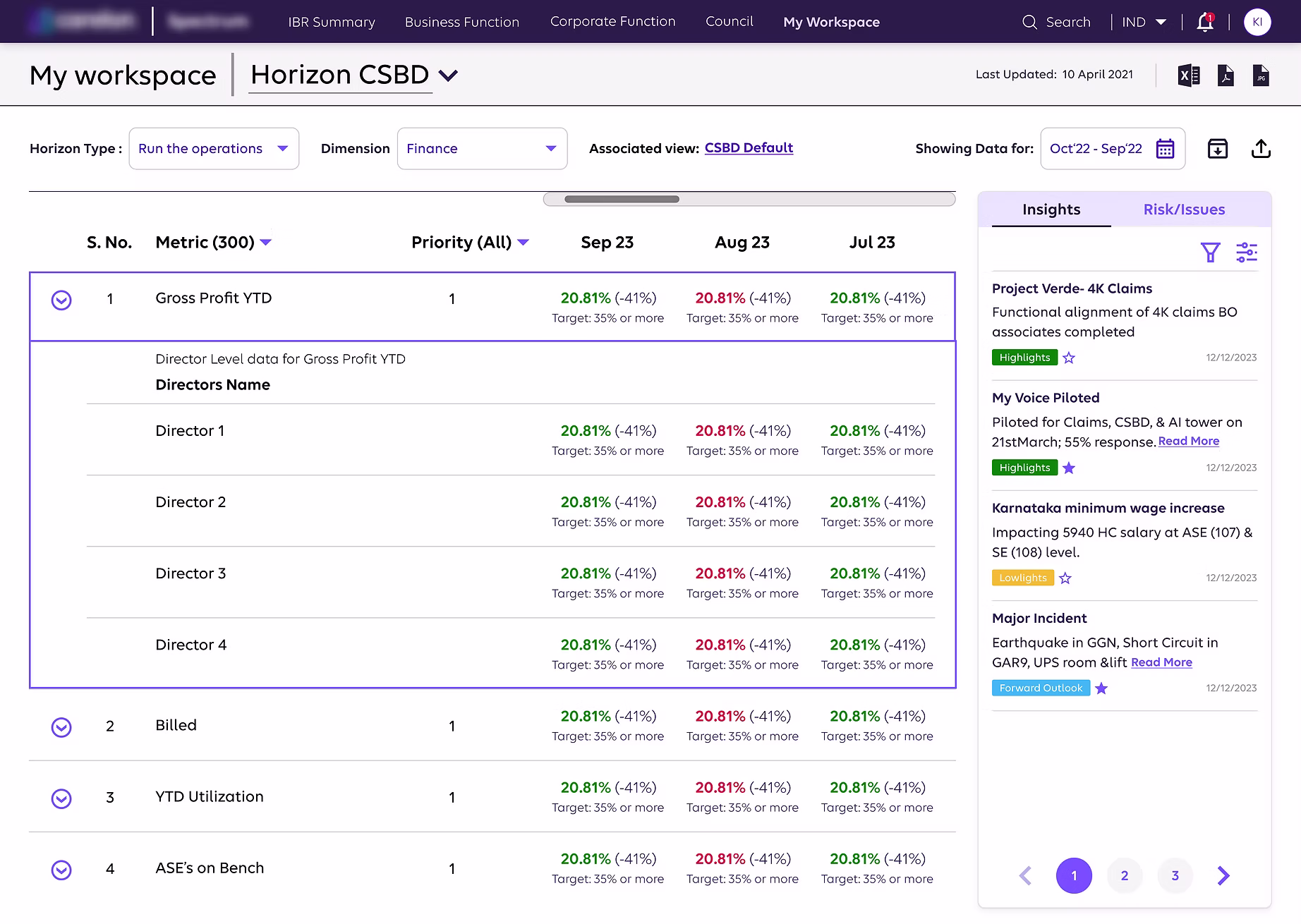The image size is (1301, 924).
Task: Open the CSBD Default associated view link
Action: [749, 148]
